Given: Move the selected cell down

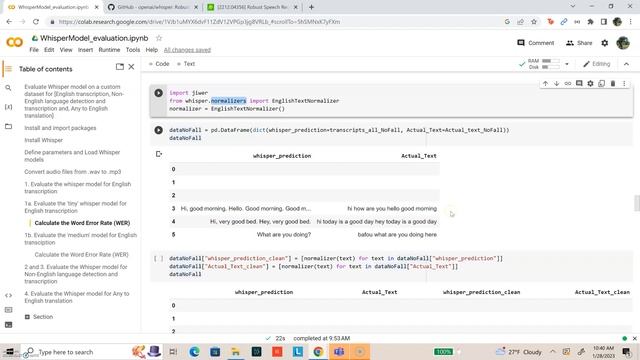Looking at the screenshot, I should click(x=556, y=84).
